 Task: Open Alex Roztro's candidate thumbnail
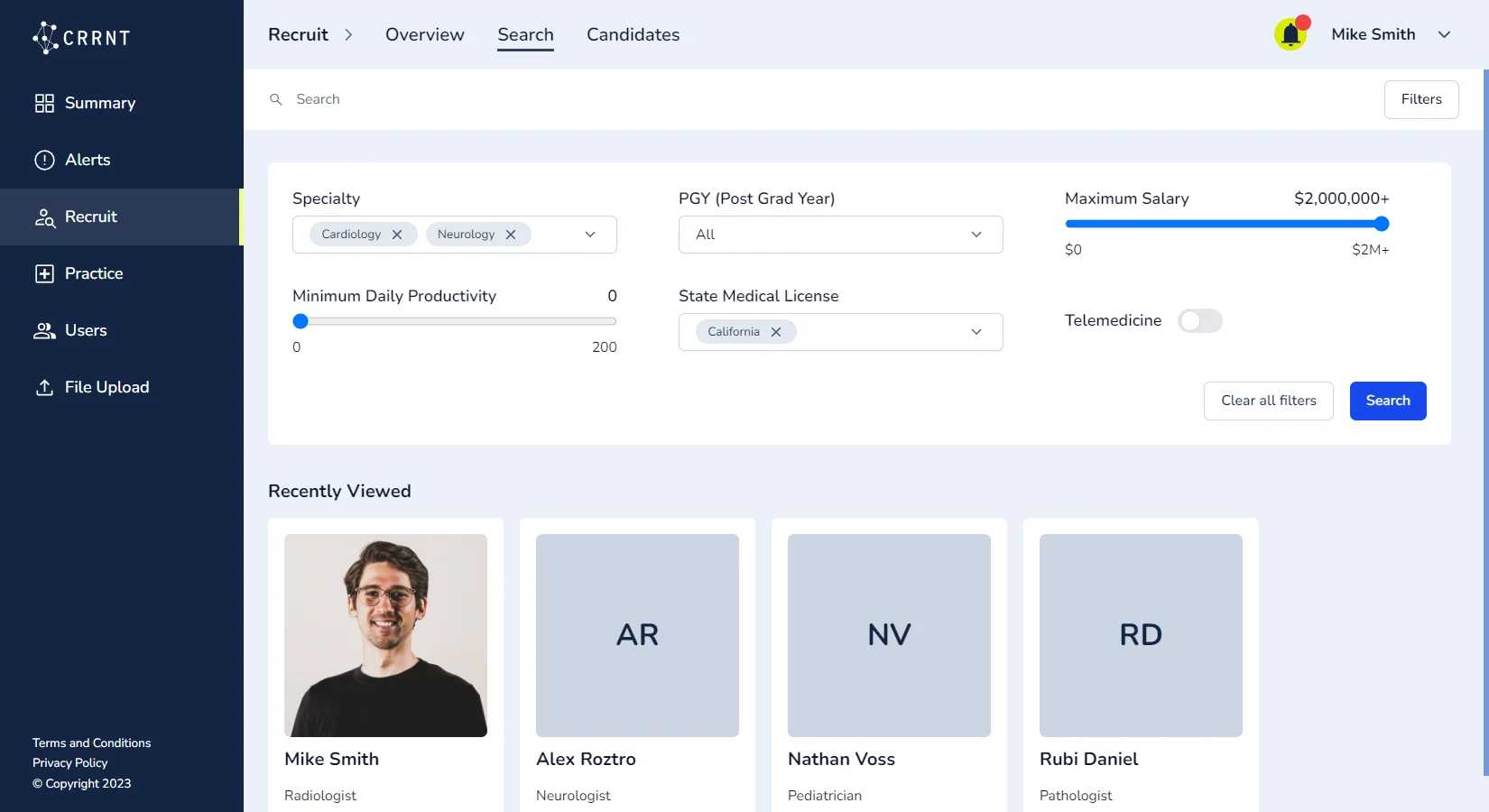coord(637,635)
